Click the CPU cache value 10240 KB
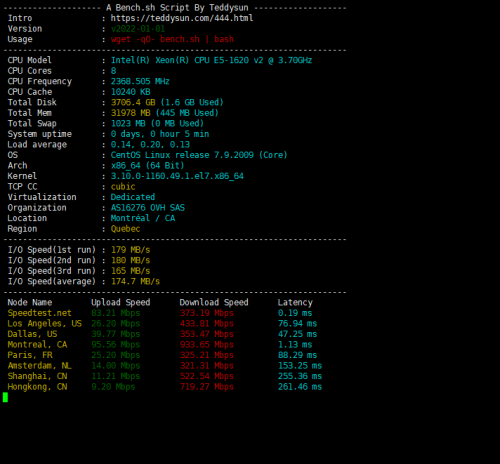 [130, 92]
